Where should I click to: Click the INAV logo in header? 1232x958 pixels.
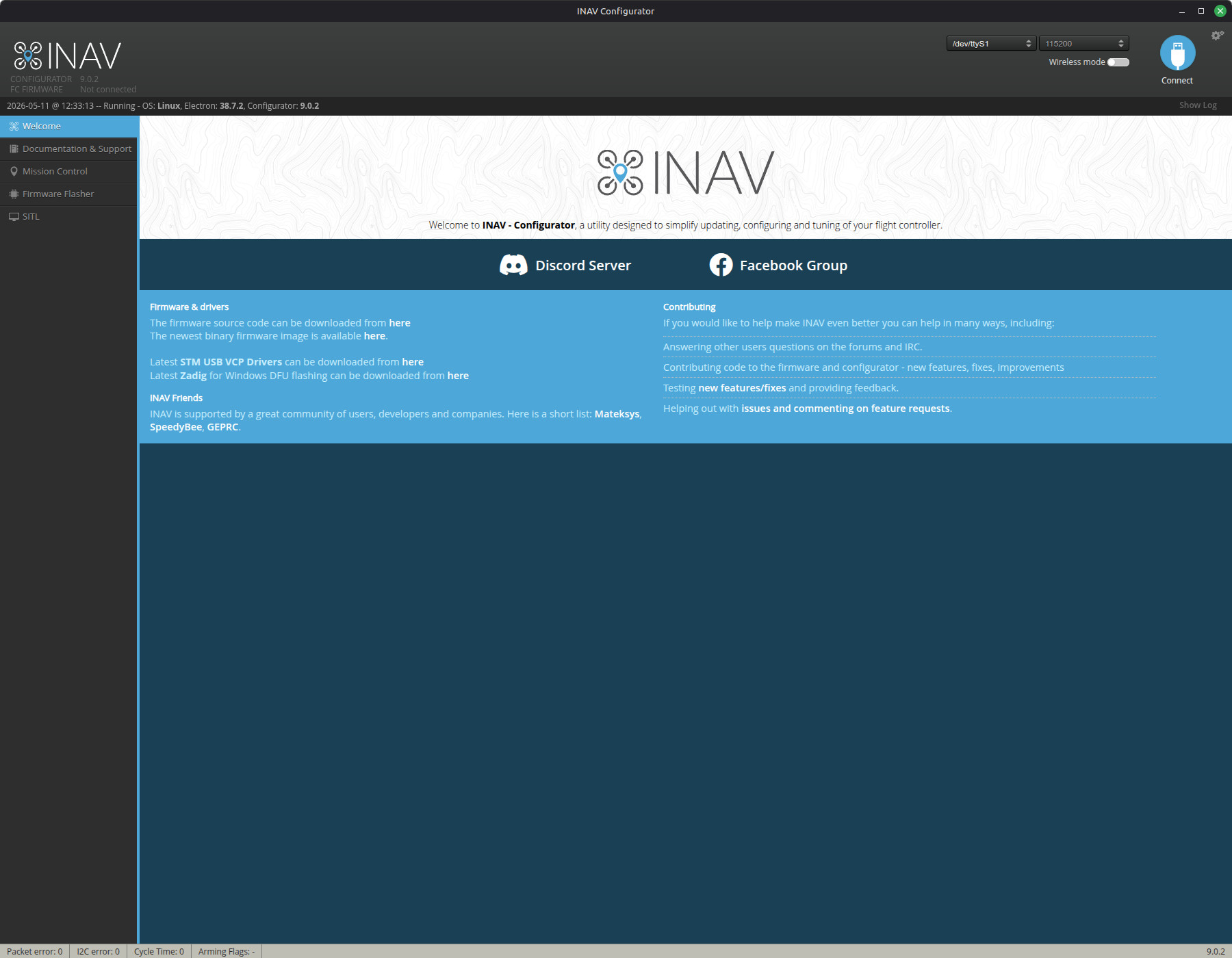tap(67, 55)
